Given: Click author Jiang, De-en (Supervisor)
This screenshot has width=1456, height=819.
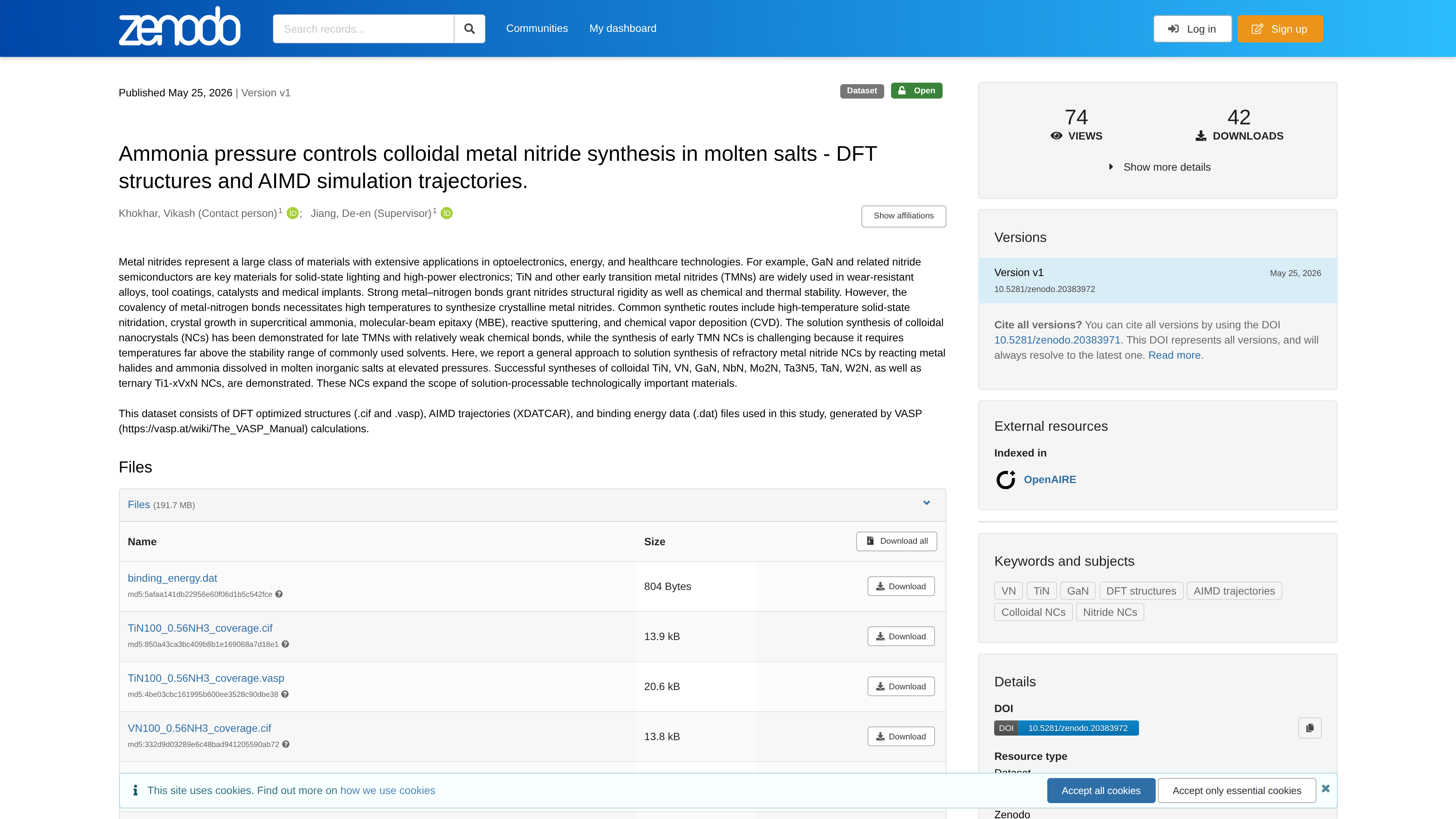Looking at the screenshot, I should [x=371, y=213].
